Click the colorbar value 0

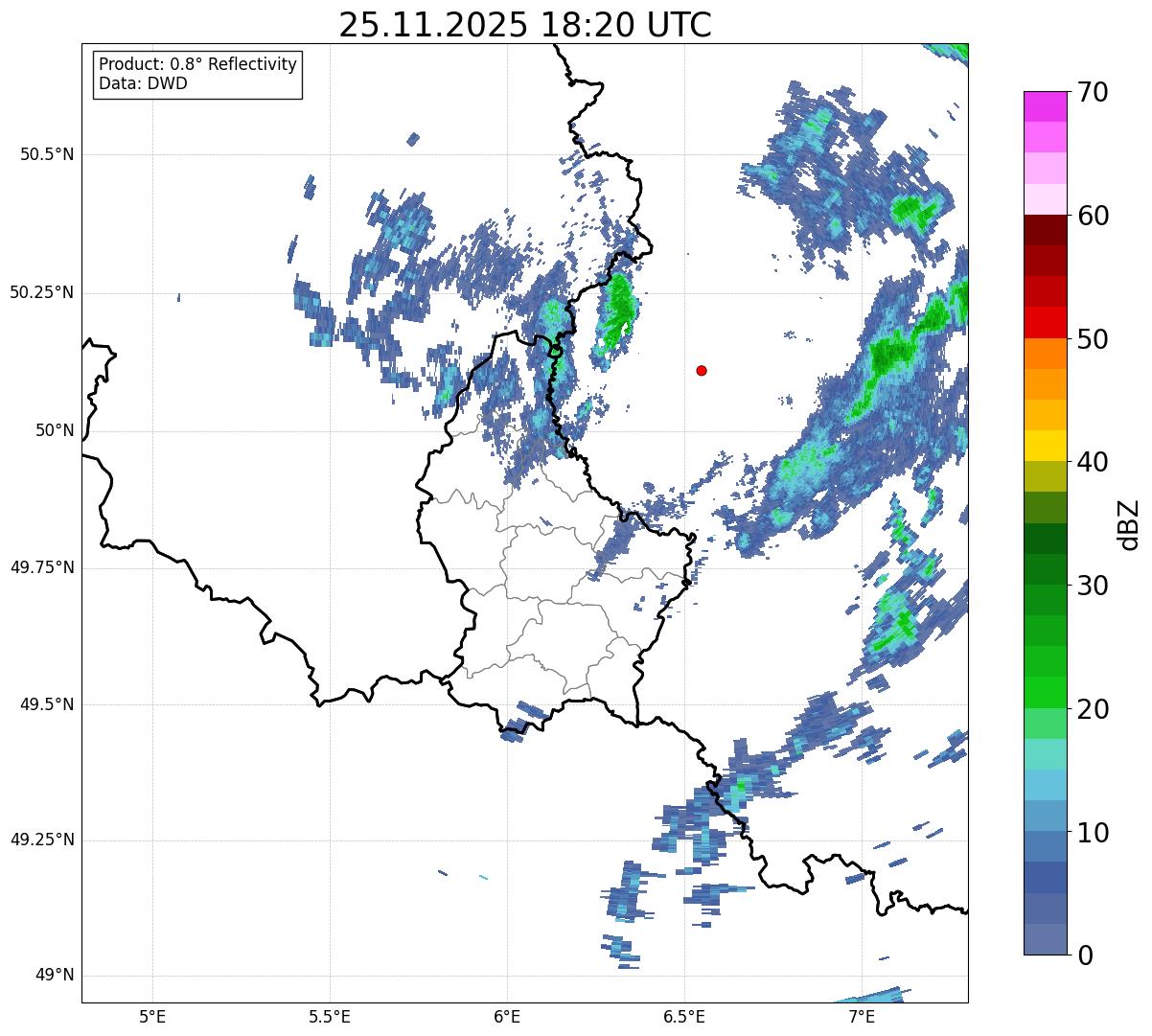[x=1084, y=955]
